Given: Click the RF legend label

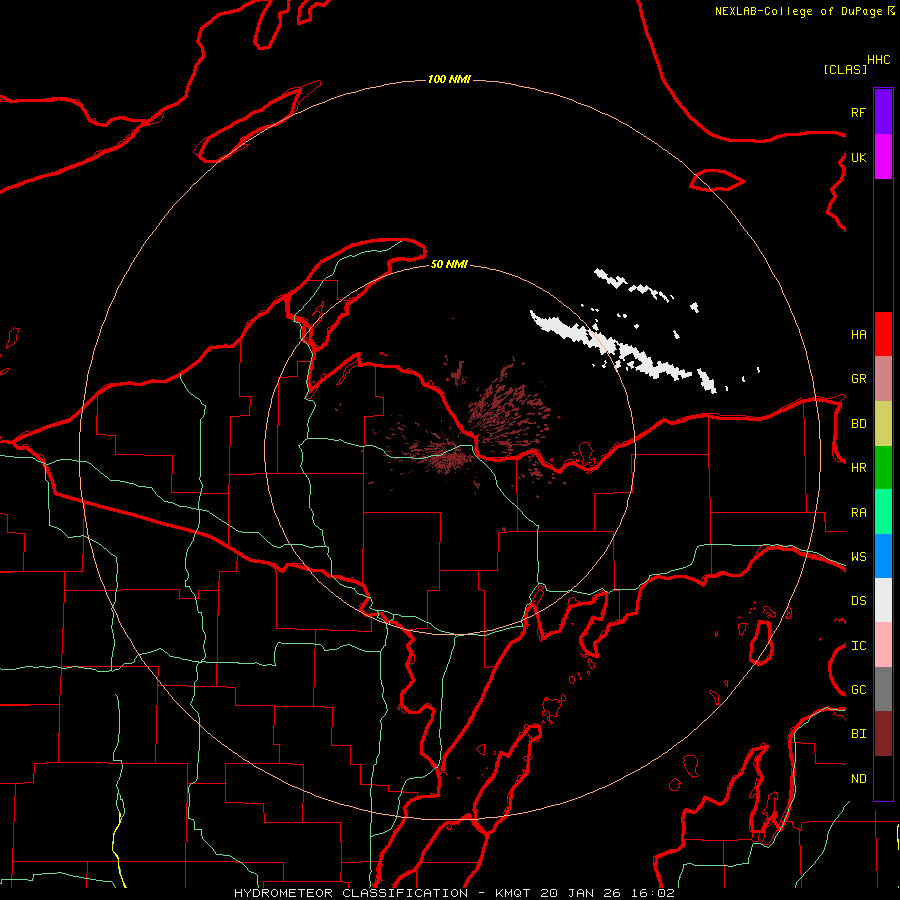Looking at the screenshot, I should point(858,112).
